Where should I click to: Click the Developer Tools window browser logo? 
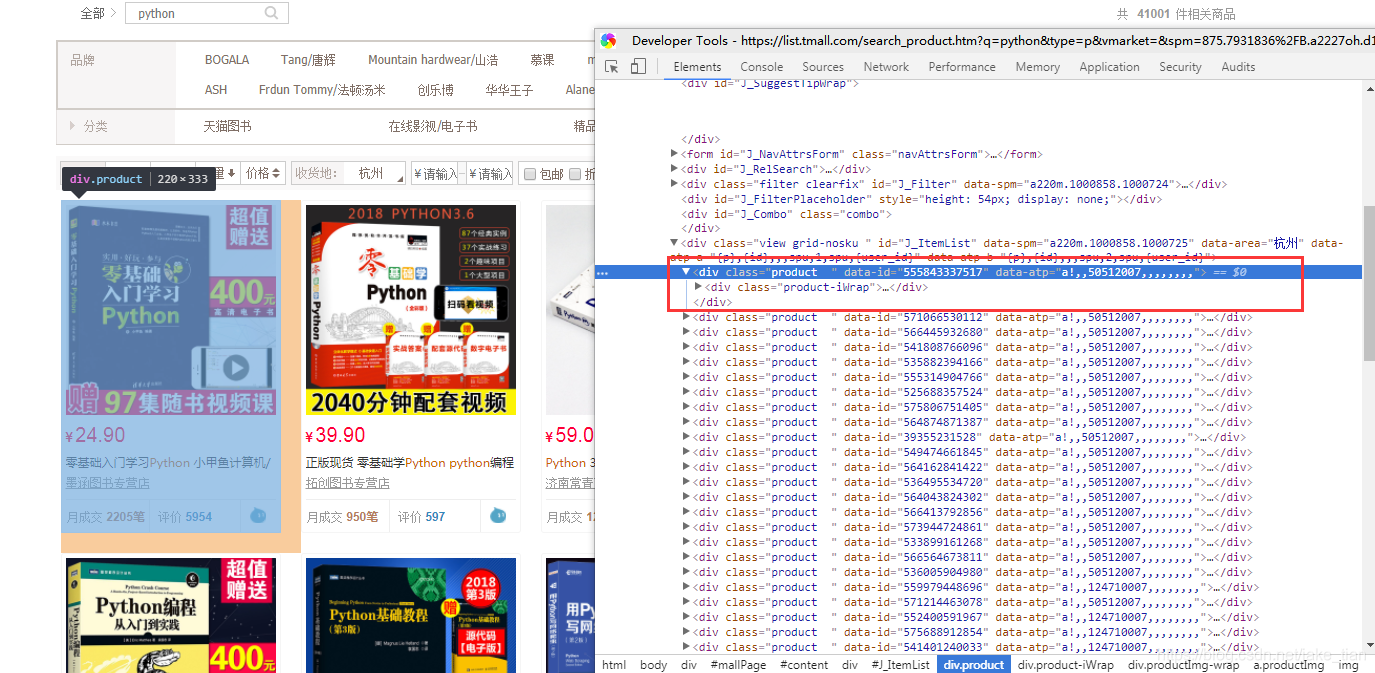(609, 41)
